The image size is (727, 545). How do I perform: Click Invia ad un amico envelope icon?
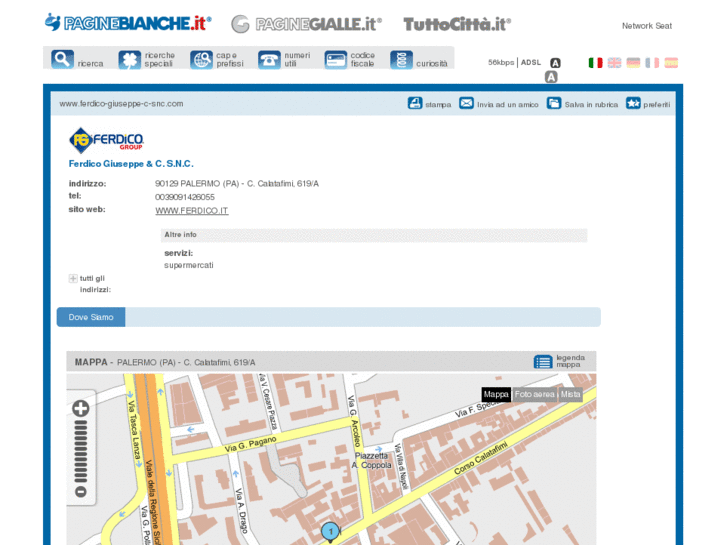(x=466, y=103)
